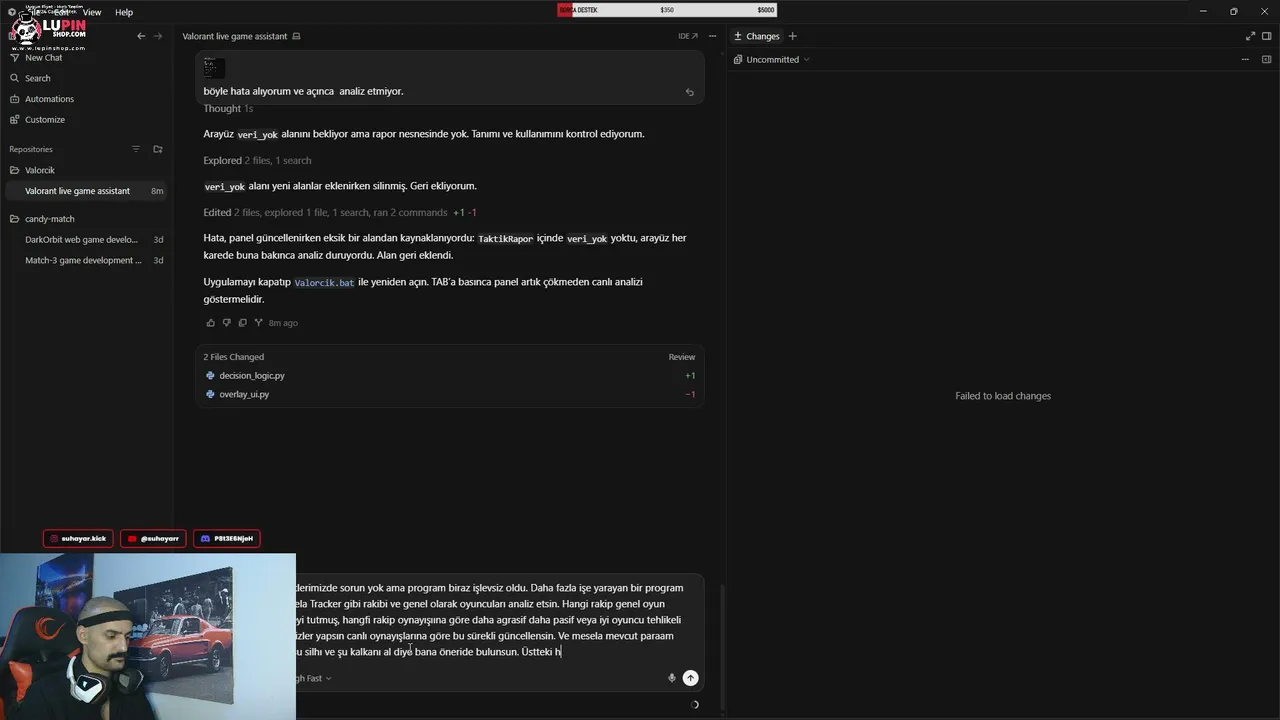Open the Uncommitted row more options
This screenshot has height=720, width=1280.
click(1245, 60)
